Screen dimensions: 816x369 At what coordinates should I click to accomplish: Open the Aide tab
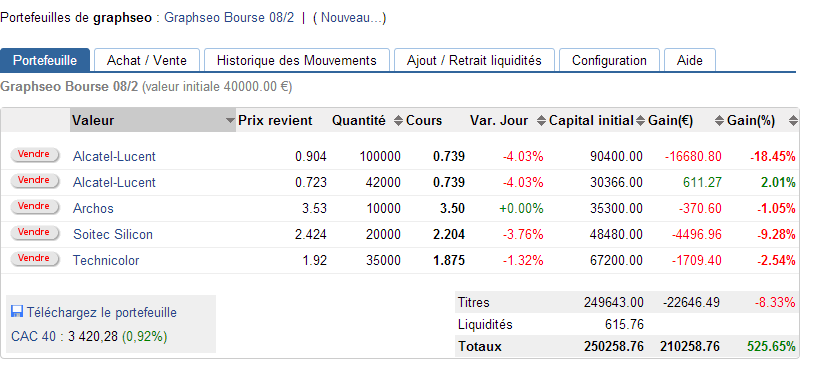pos(690,60)
